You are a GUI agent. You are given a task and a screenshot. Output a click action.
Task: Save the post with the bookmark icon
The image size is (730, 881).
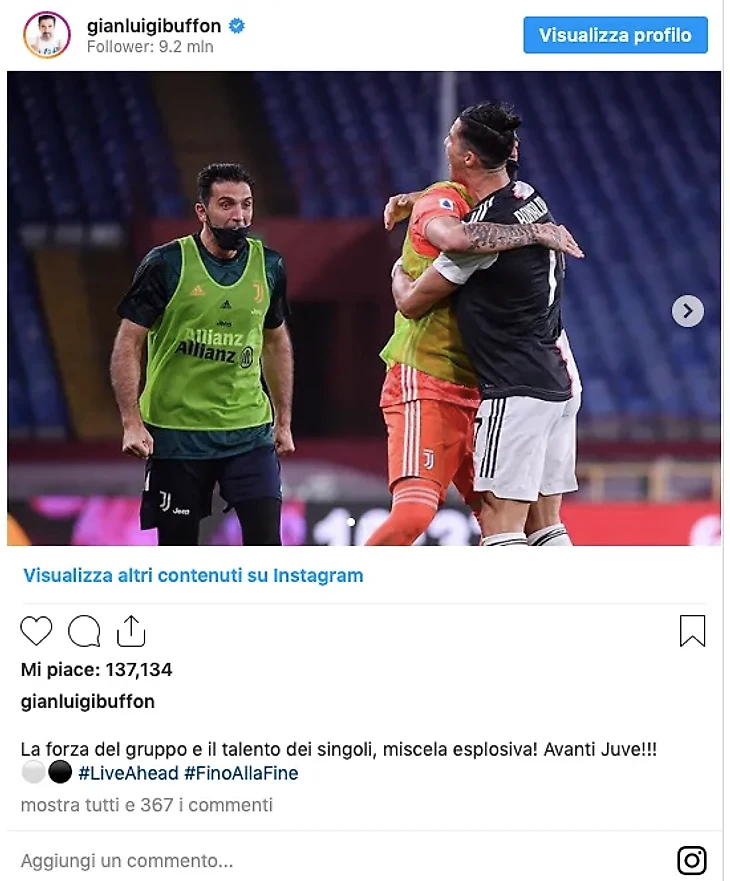692,631
